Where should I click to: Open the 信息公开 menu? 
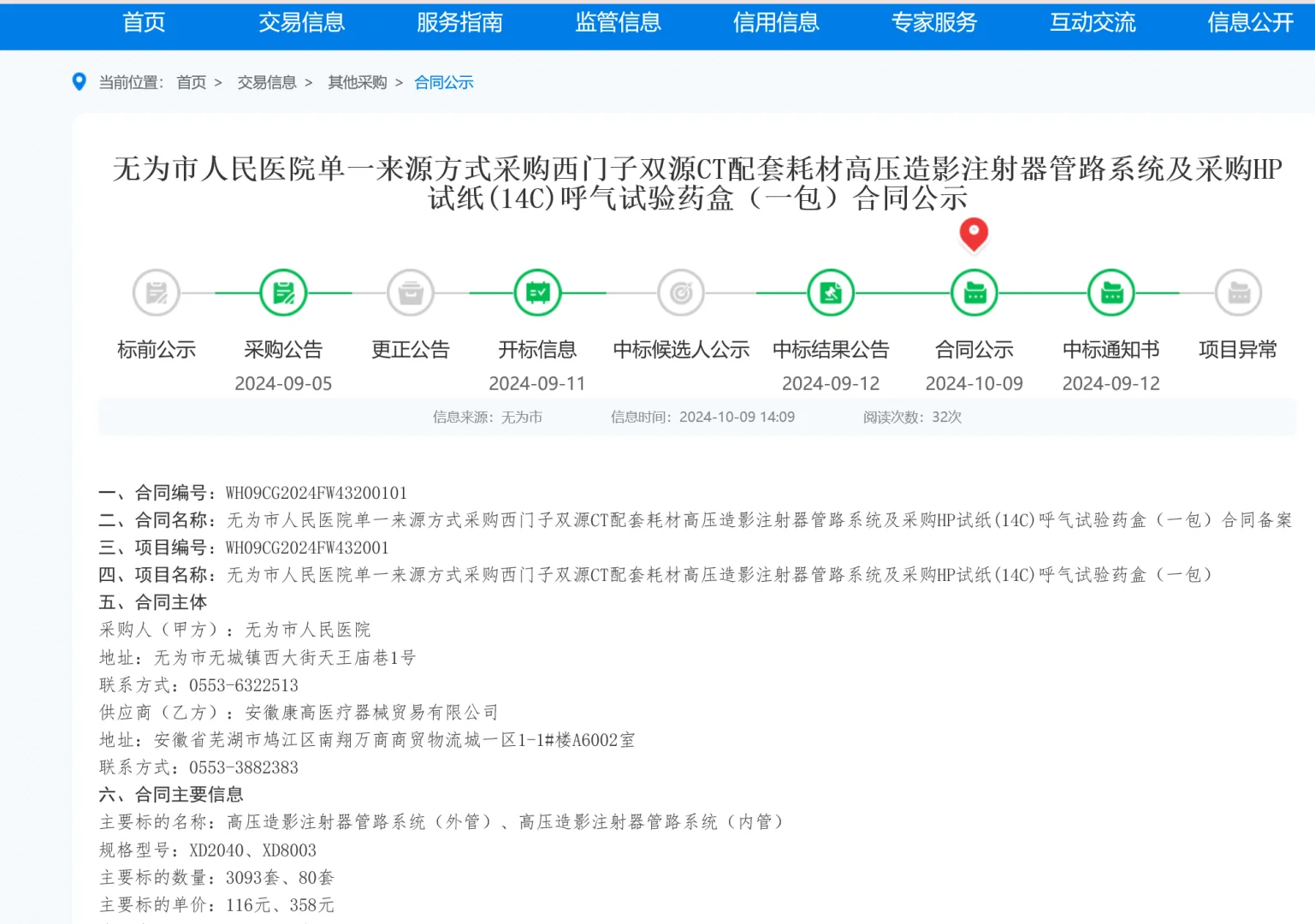tap(1249, 23)
